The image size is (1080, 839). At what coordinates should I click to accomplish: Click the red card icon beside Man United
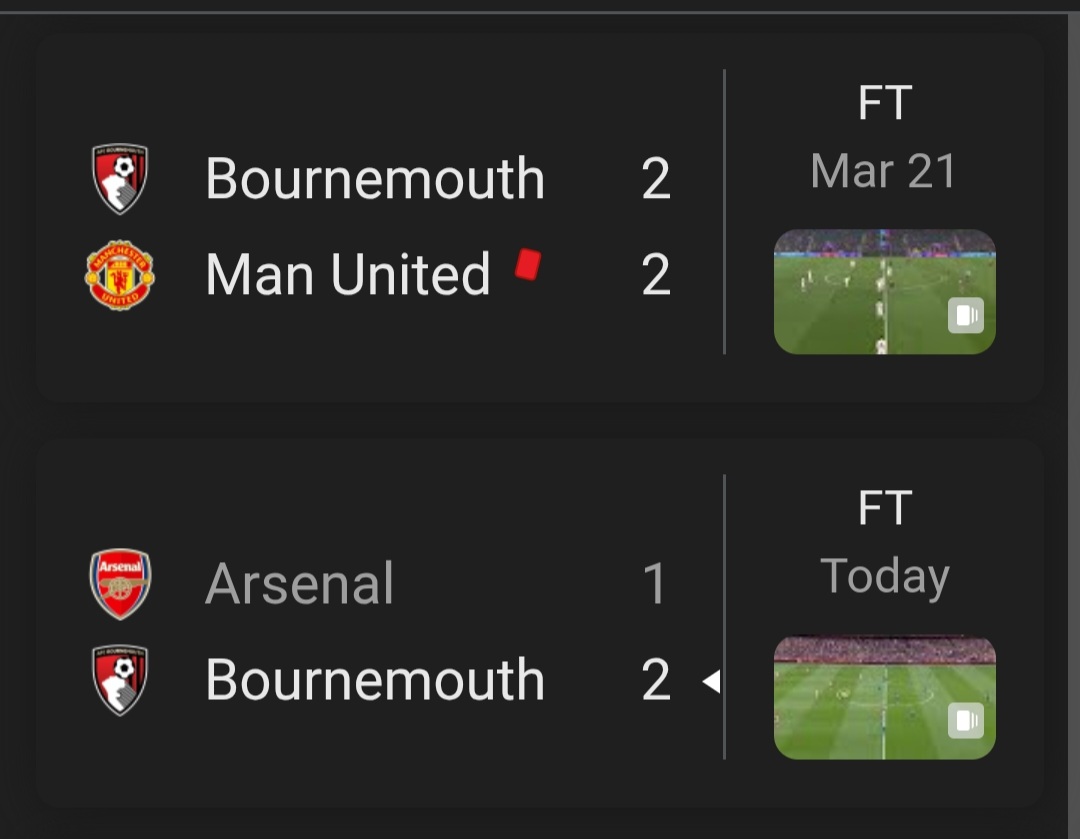tap(528, 264)
